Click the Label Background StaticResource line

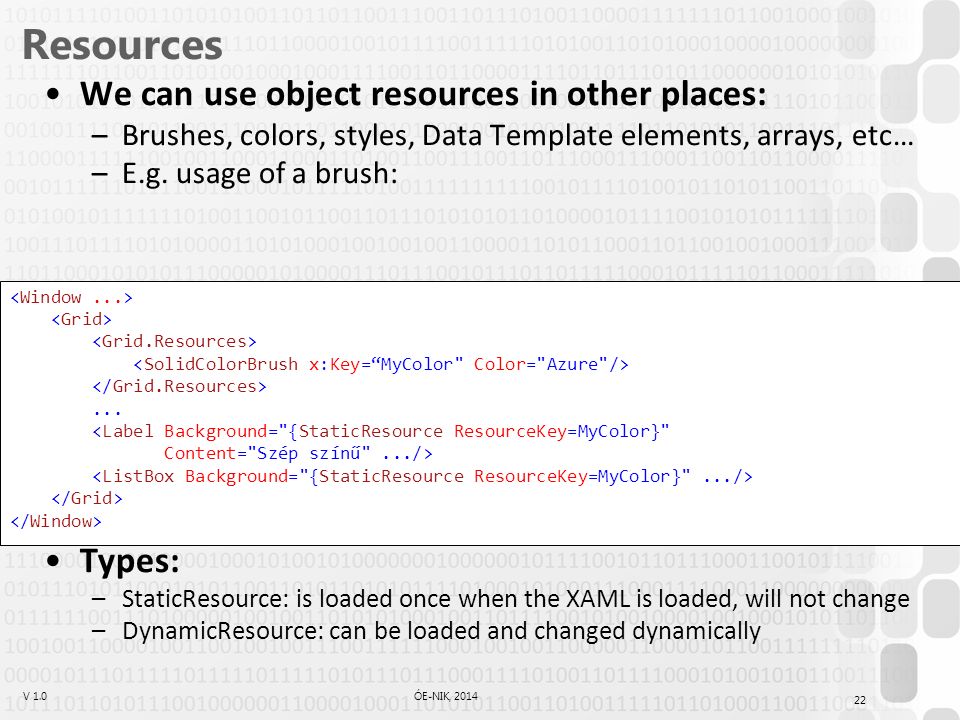point(381,432)
